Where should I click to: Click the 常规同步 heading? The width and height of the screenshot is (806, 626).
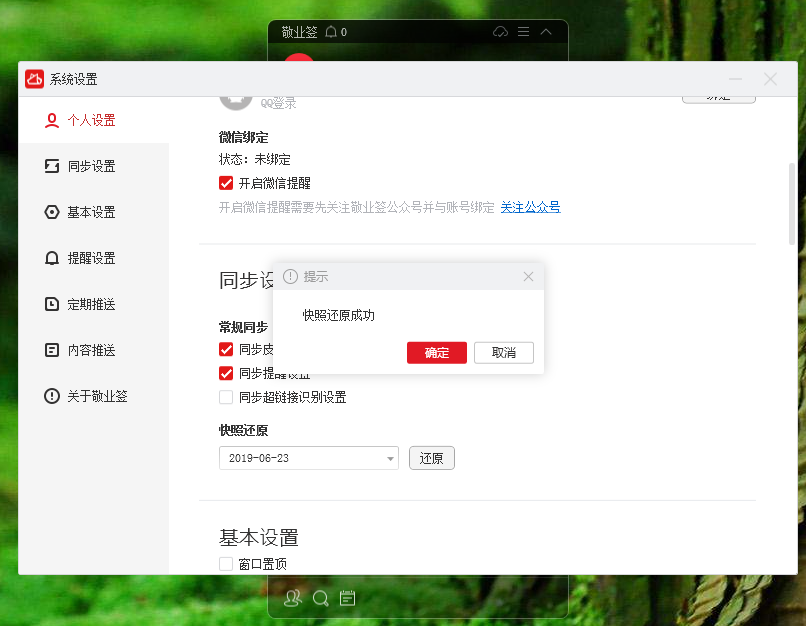point(244,327)
